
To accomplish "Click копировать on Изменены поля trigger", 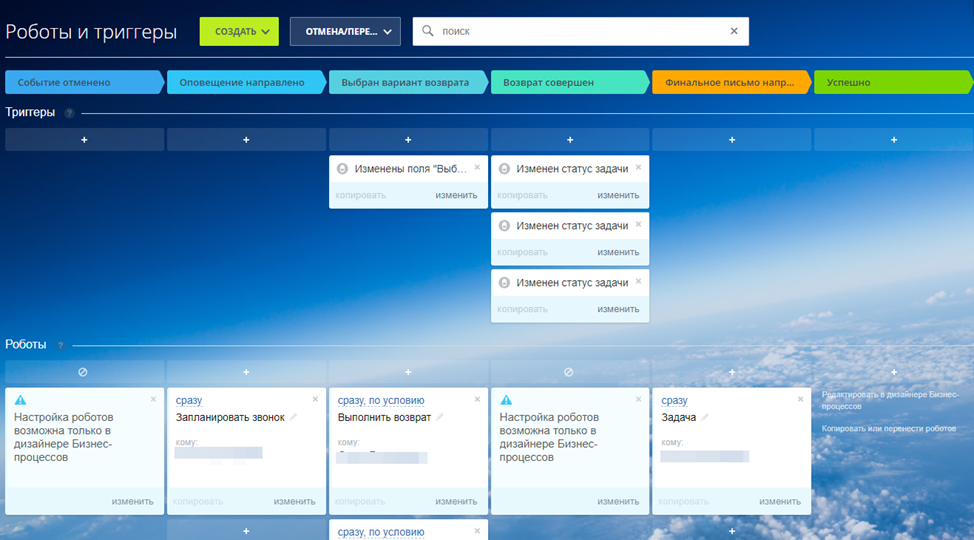I will coord(360,195).
